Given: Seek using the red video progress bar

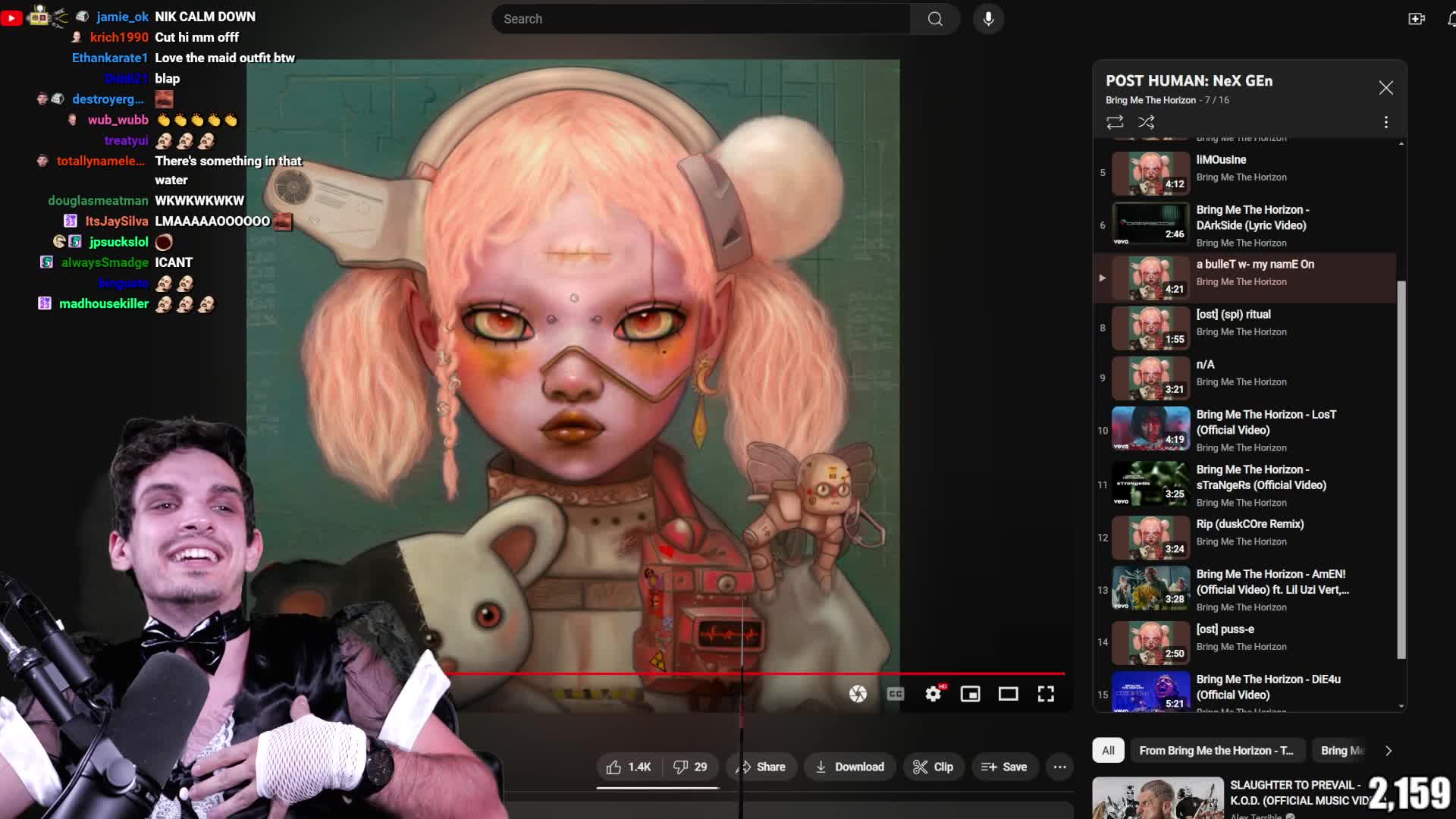Looking at the screenshot, I should [758, 673].
